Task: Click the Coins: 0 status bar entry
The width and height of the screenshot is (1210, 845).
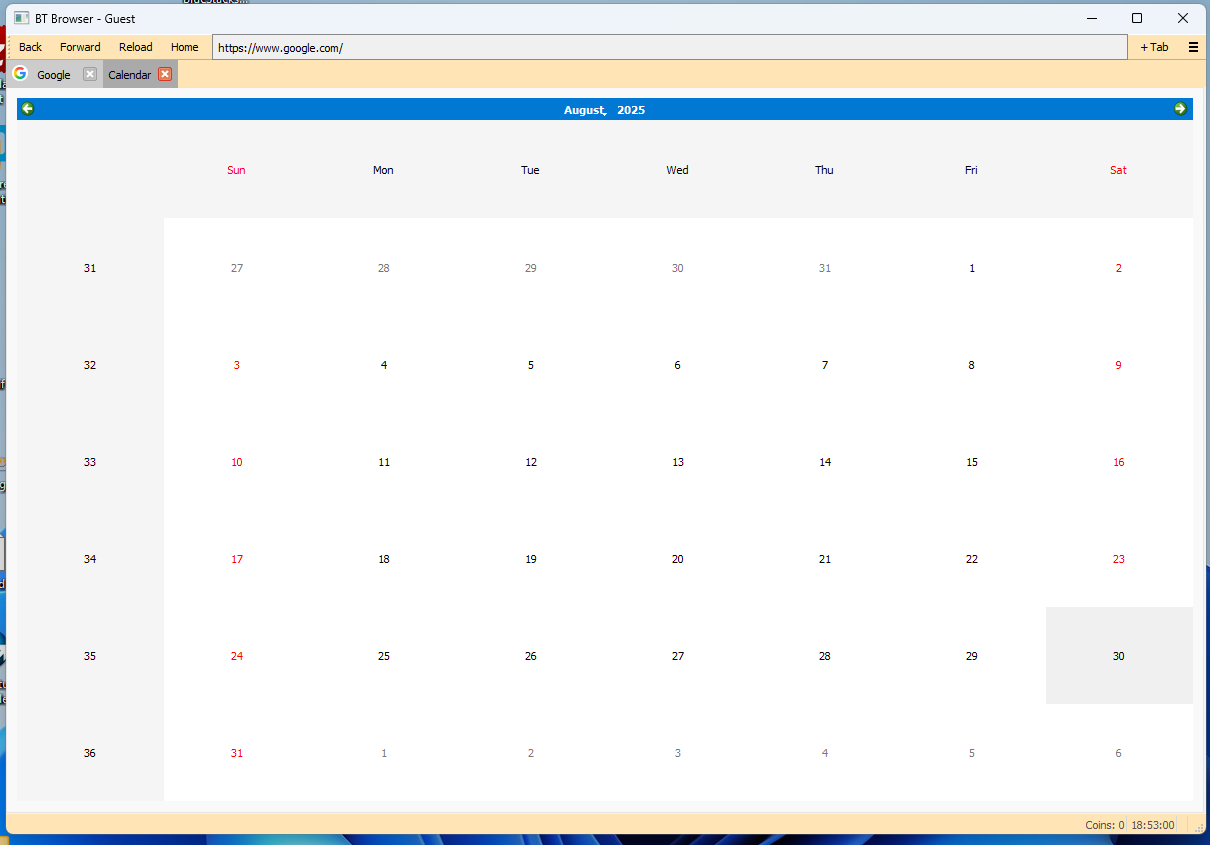Action: 1105,825
